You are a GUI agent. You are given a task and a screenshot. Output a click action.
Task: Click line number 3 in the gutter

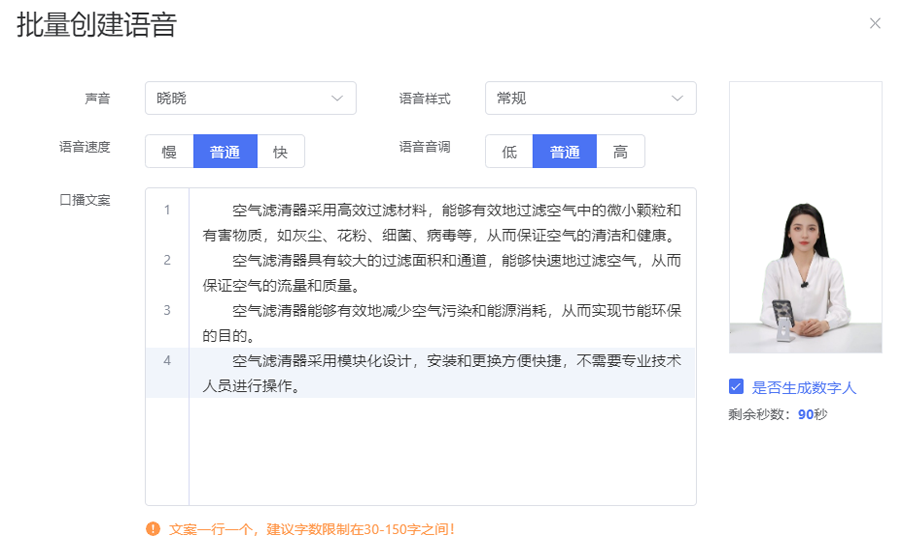[x=167, y=310]
